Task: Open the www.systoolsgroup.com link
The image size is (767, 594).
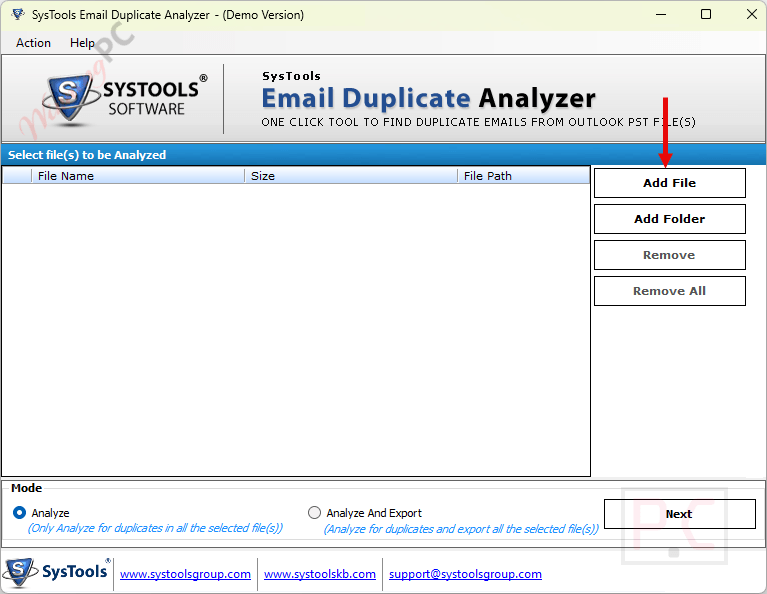Action: [185, 574]
